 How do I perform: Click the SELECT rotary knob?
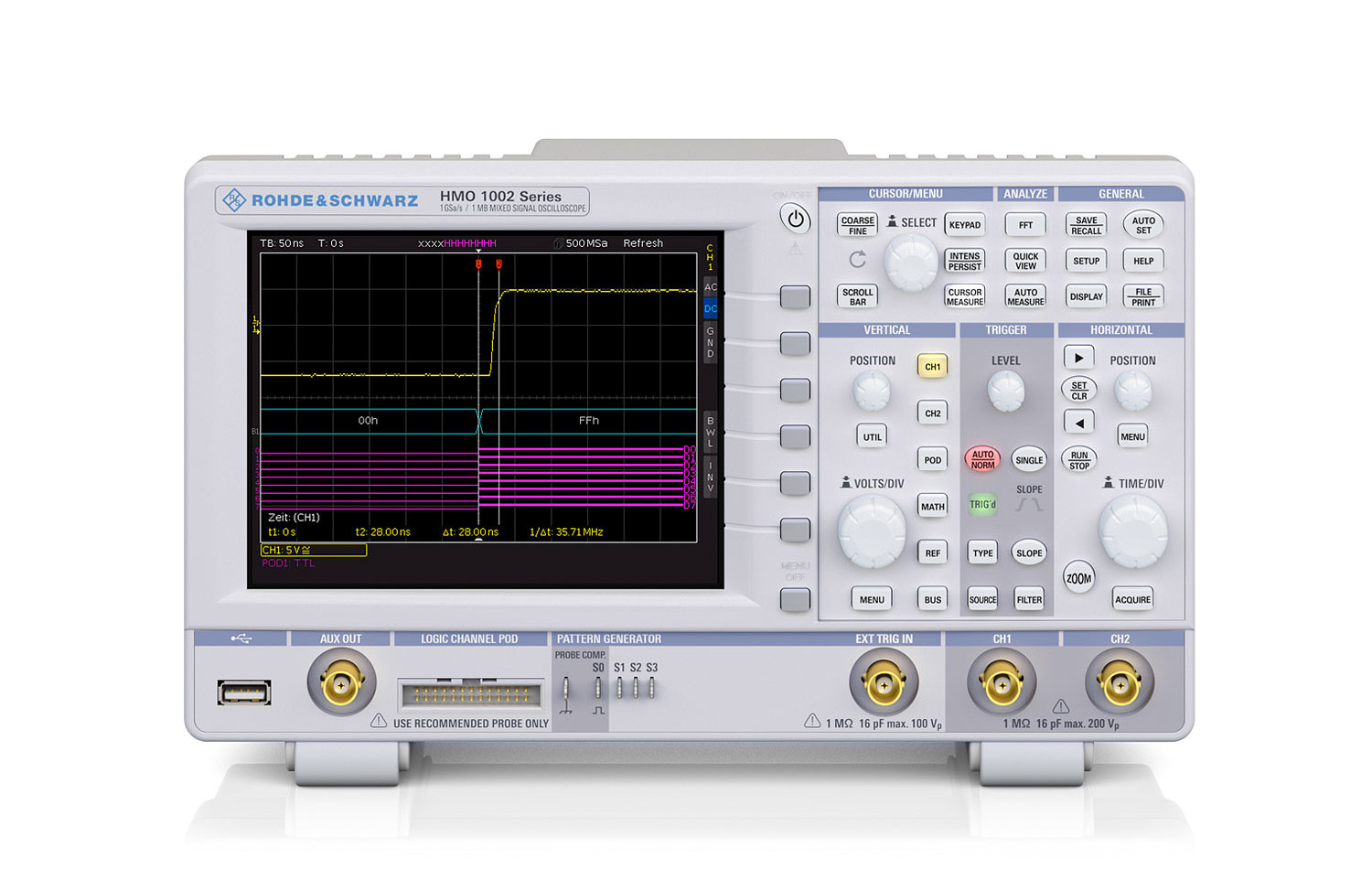click(x=911, y=262)
